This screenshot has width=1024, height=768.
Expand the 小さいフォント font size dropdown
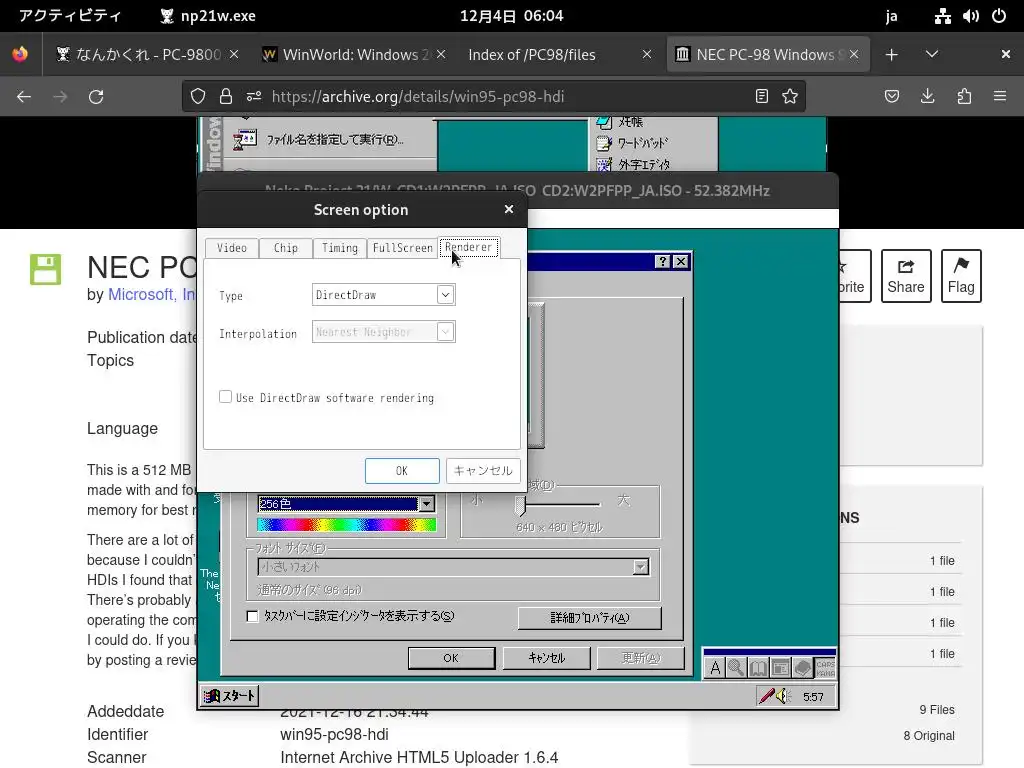click(x=641, y=567)
